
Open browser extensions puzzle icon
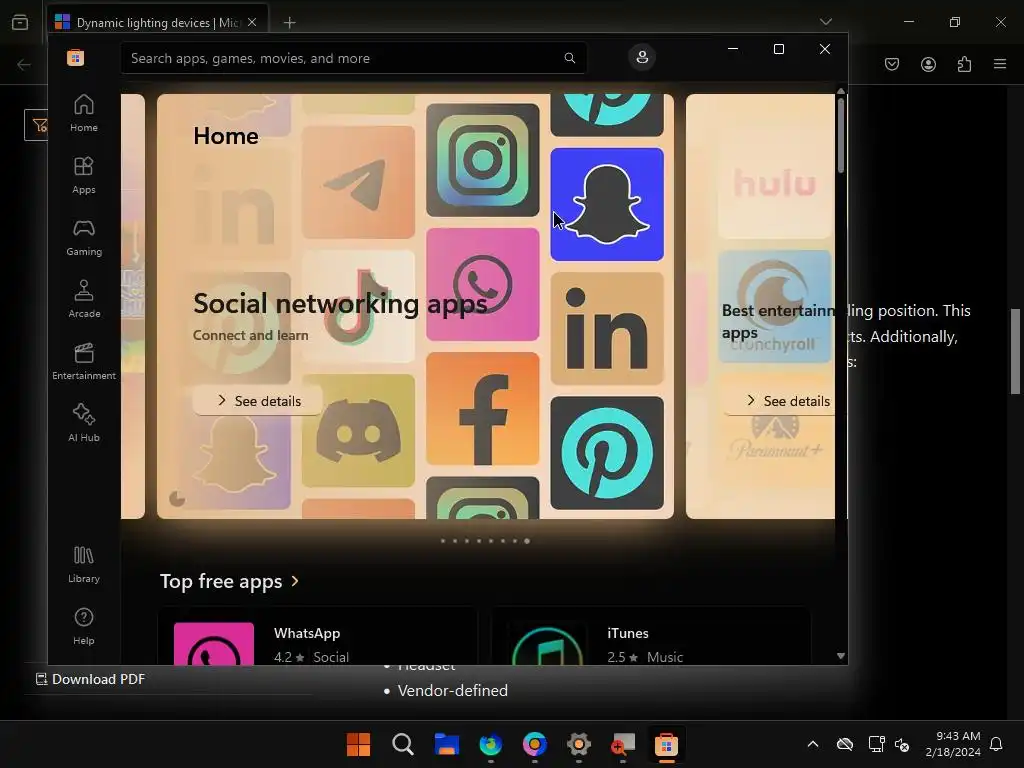tap(964, 64)
